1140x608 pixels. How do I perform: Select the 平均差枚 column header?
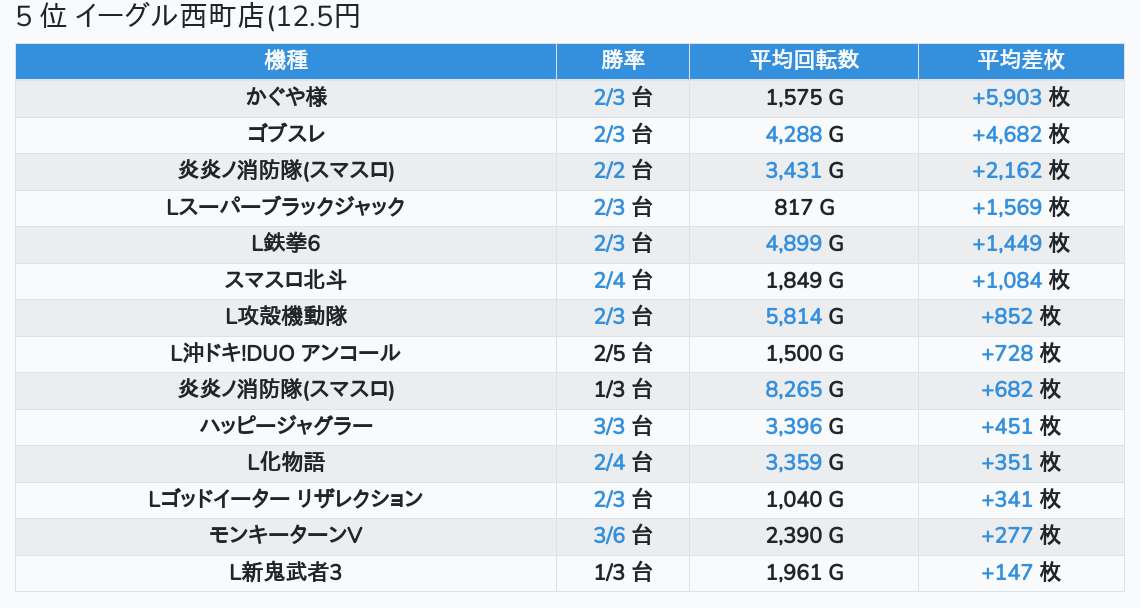[1020, 61]
